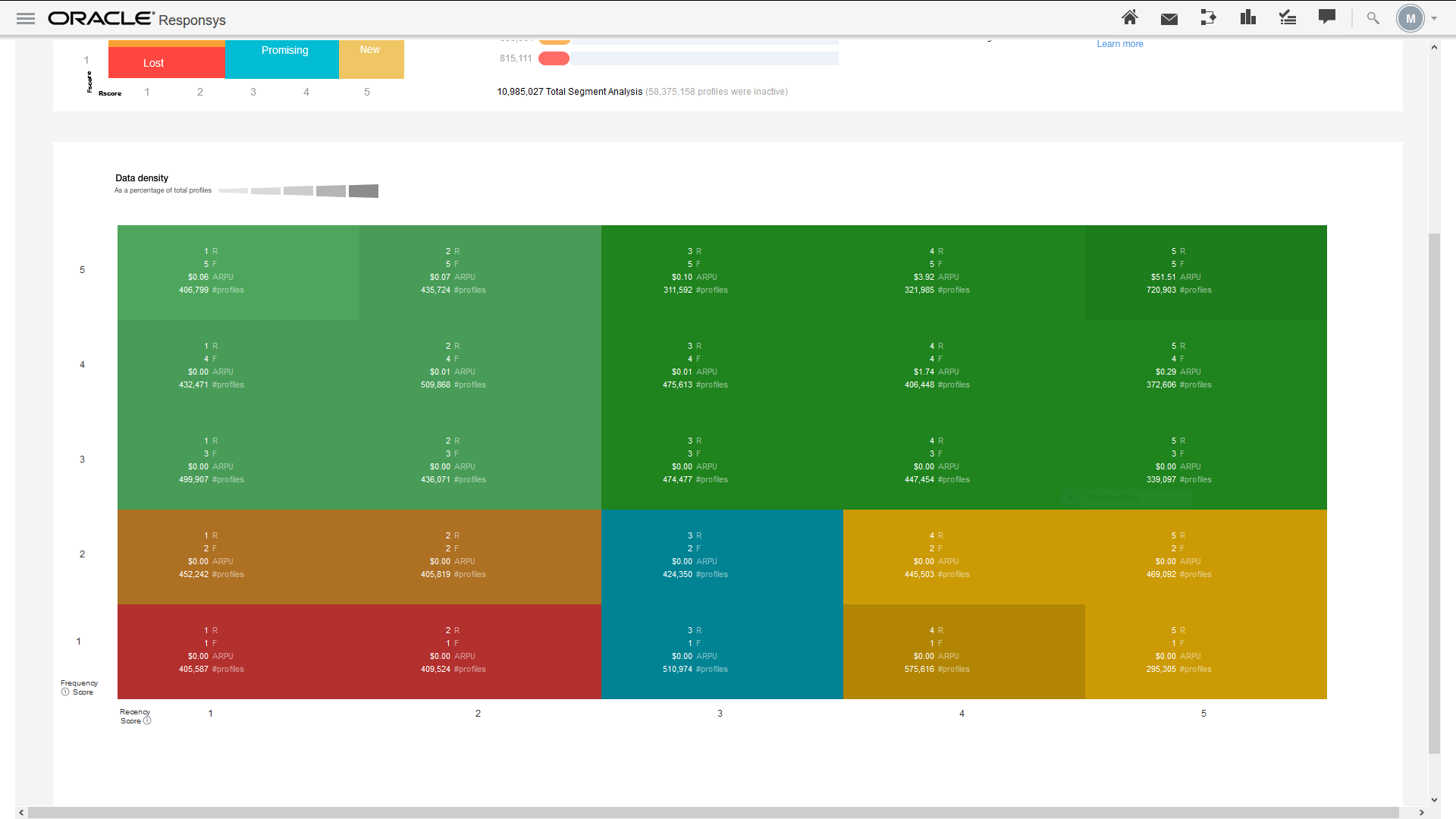1456x819 pixels.
Task: Open the checklist tasks icon
Action: (1288, 17)
